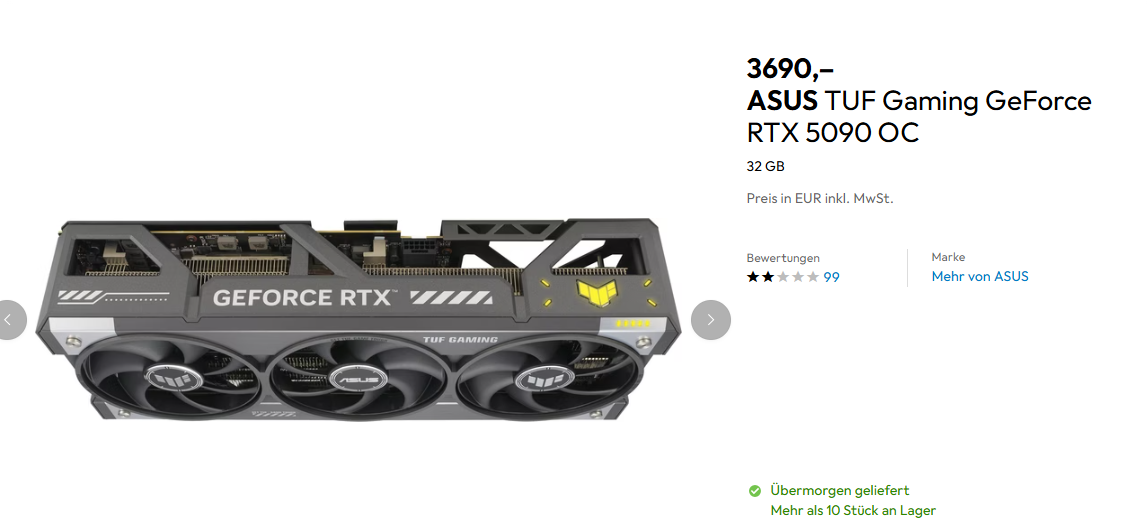Go to the previous product image arrow
Screen dimensions: 1147x527
tap(9, 320)
